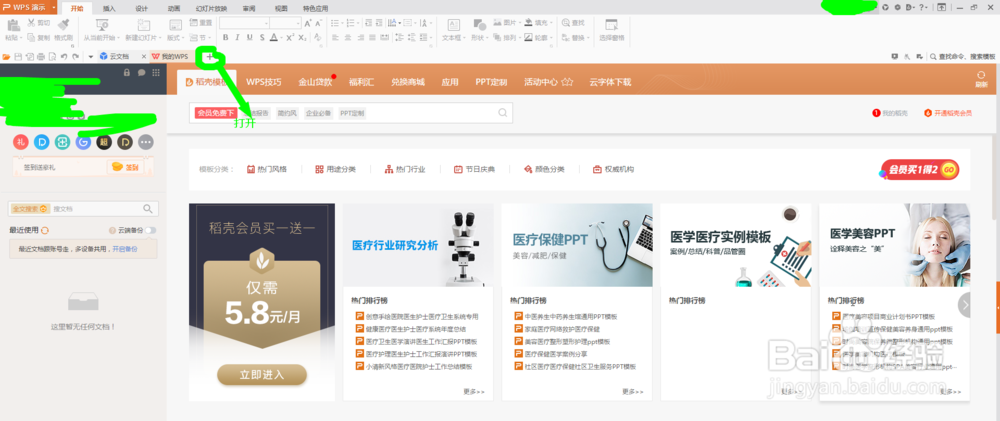
Task: Select the 金山贷款 navigation tab
Action: point(315,82)
